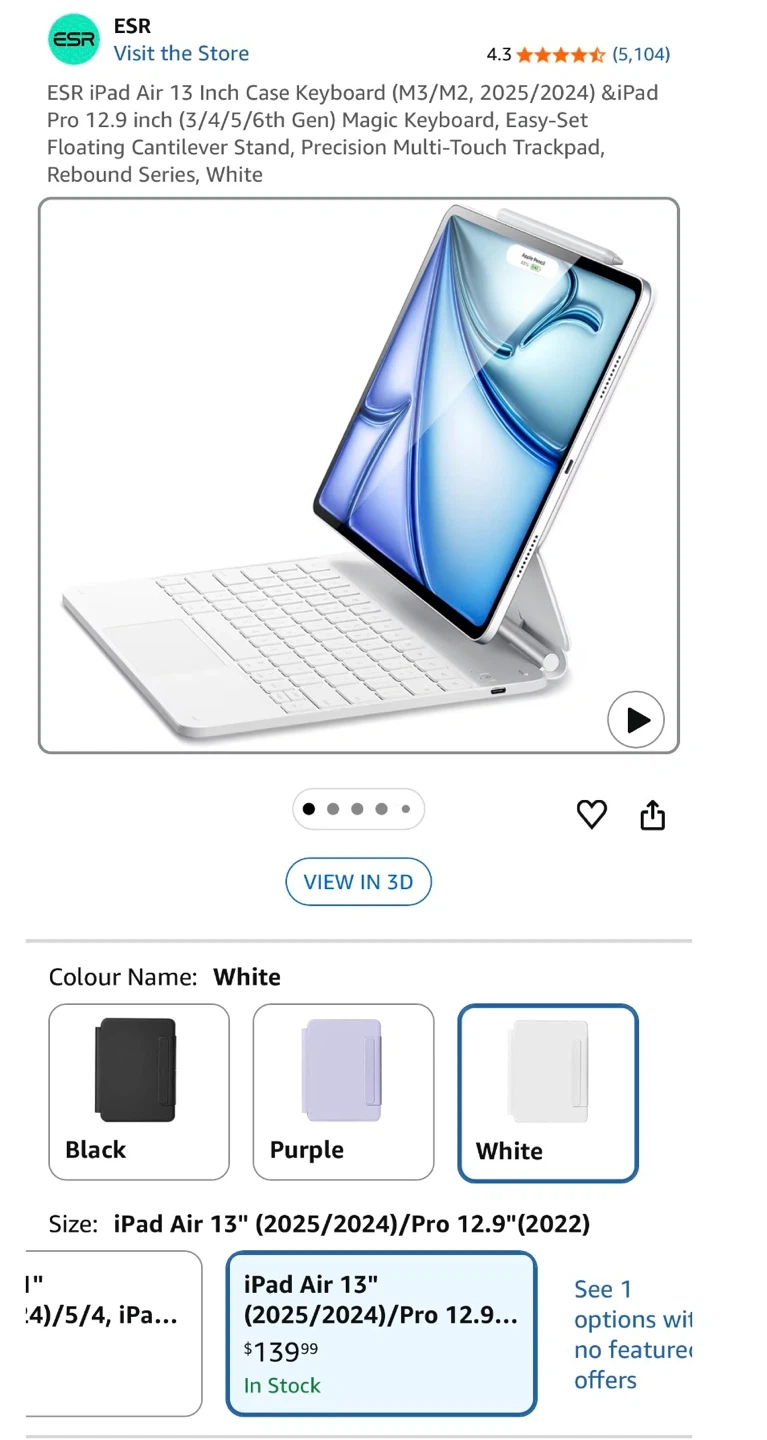The width and height of the screenshot is (767, 1440).
Task: Choose the White colour option
Action: tap(548, 1092)
